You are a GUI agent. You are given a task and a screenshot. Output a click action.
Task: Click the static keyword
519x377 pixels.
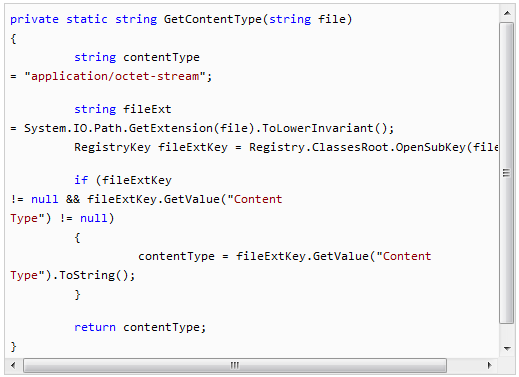(87, 19)
